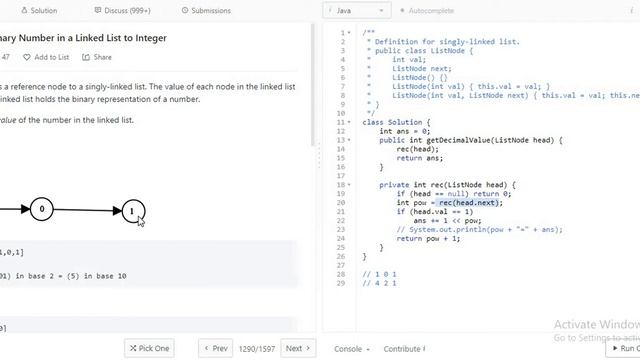Click node 1 in the linked list diagram
Image resolution: width=640 pixels, height=360 pixels.
click(133, 211)
